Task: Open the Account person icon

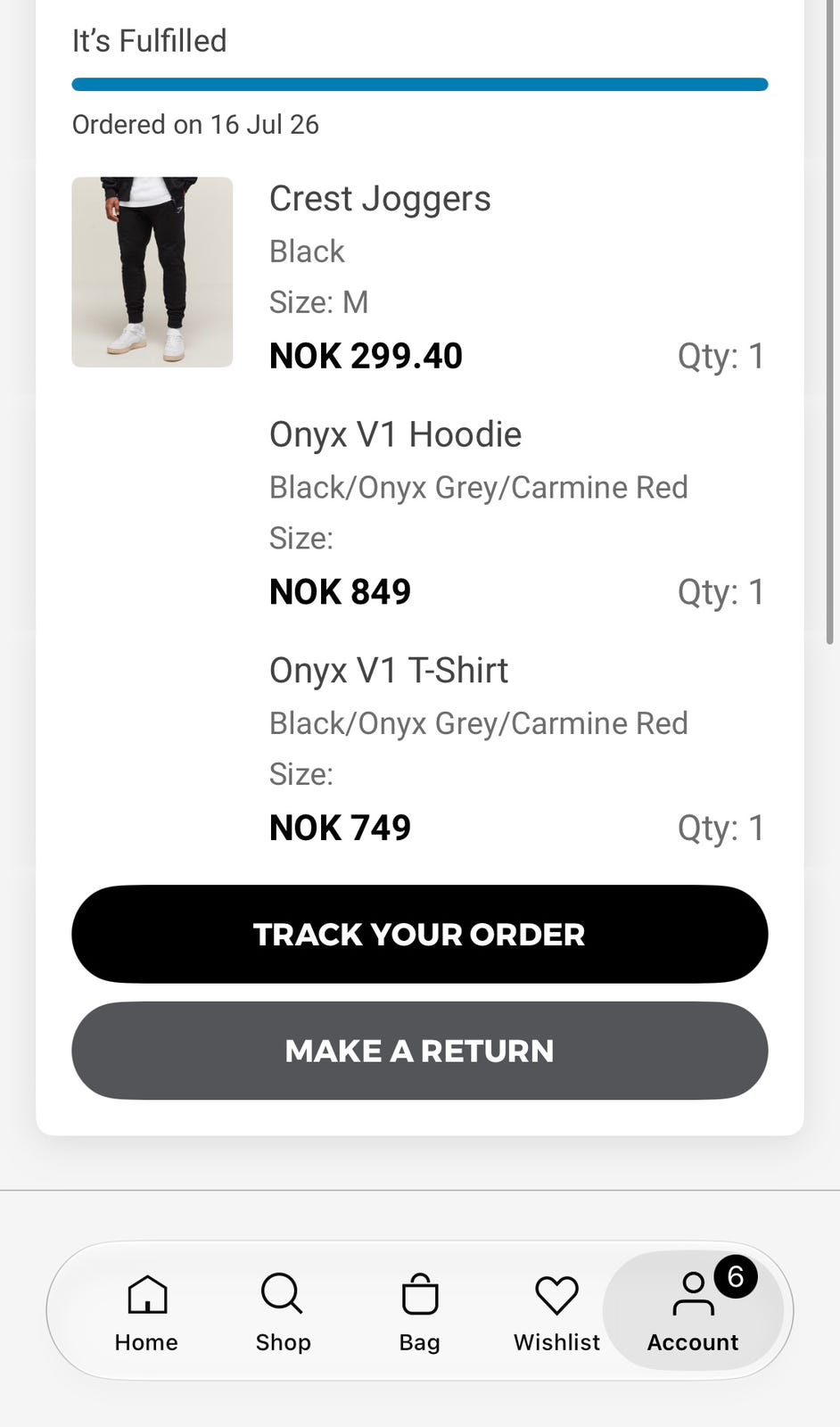Action: (693, 1294)
